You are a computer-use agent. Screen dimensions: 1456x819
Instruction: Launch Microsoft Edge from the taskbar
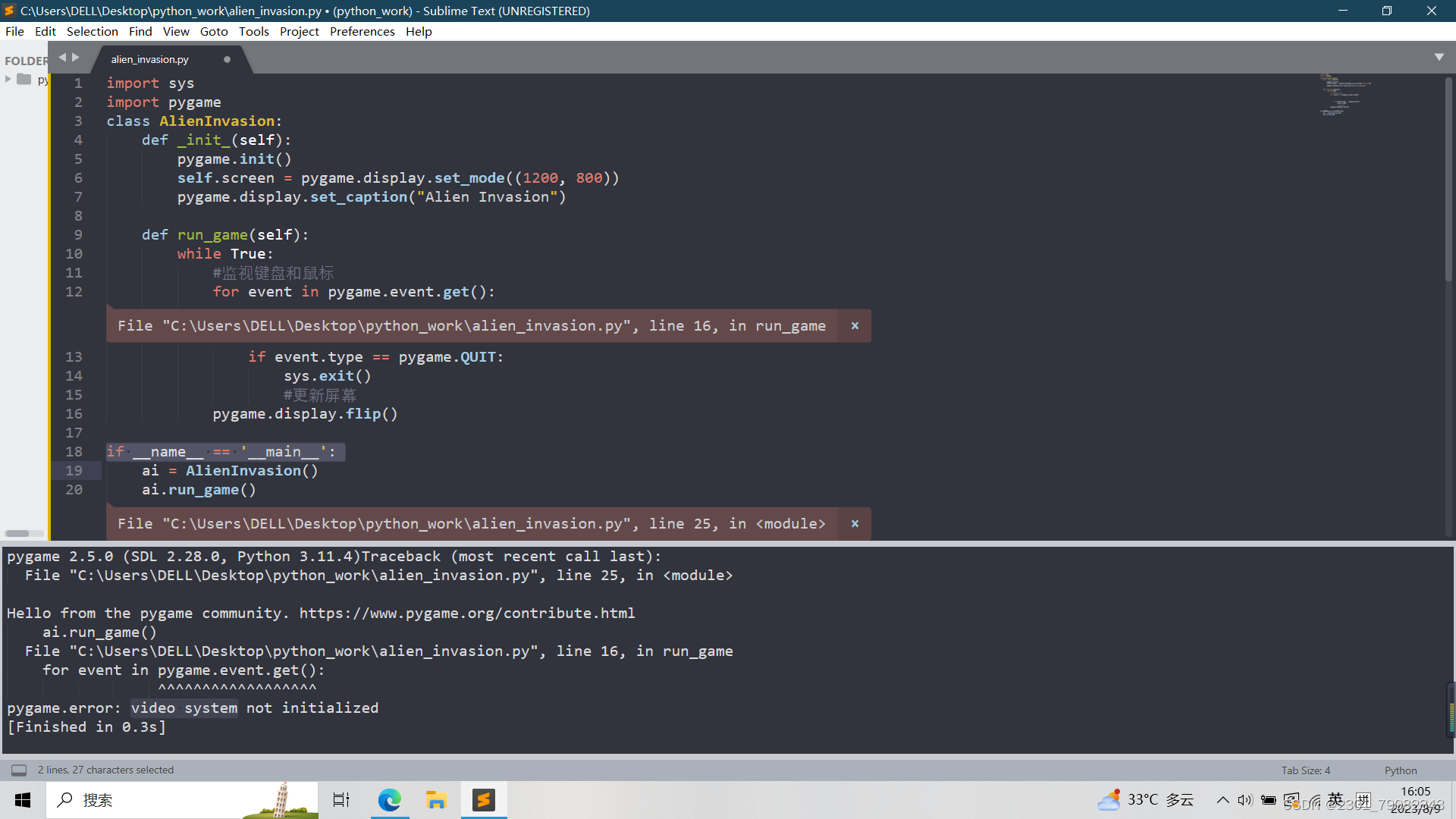point(389,799)
